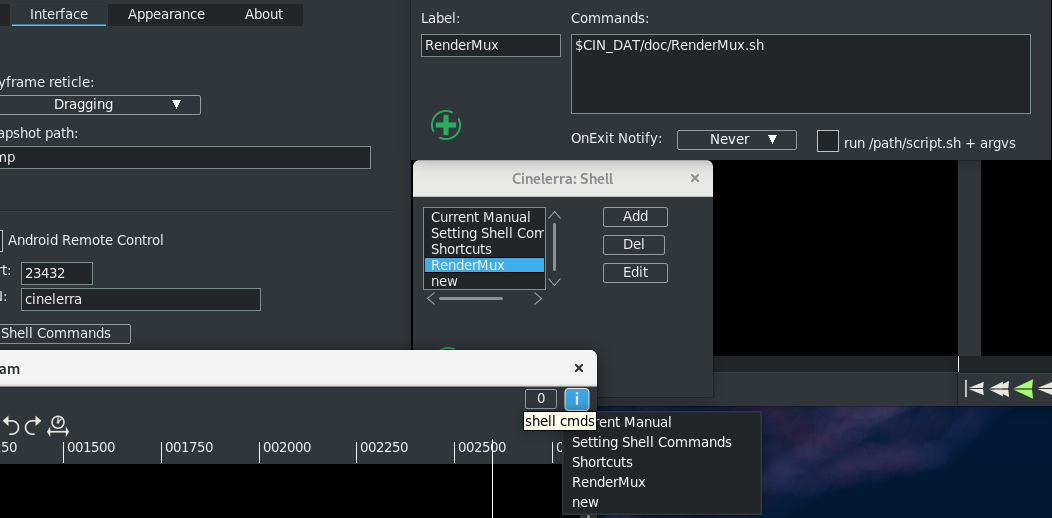Click the fit-to-time clock icon
This screenshot has height=518, width=1052.
pos(58,426)
